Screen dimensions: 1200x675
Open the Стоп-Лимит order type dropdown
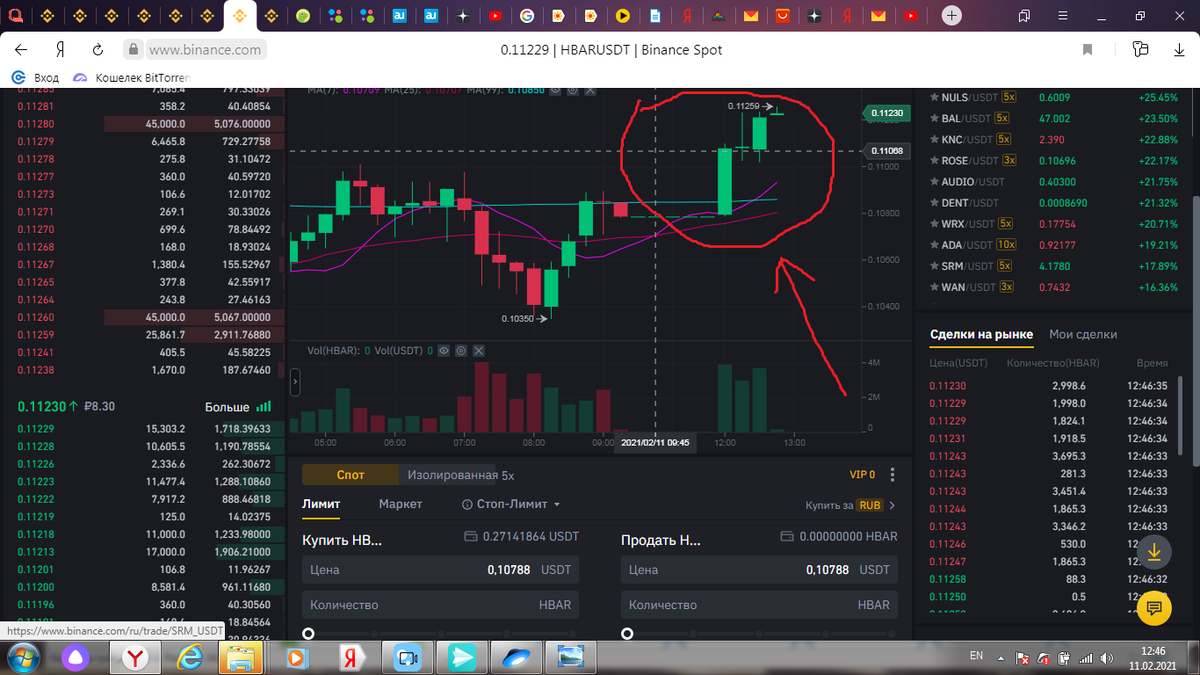(518, 504)
